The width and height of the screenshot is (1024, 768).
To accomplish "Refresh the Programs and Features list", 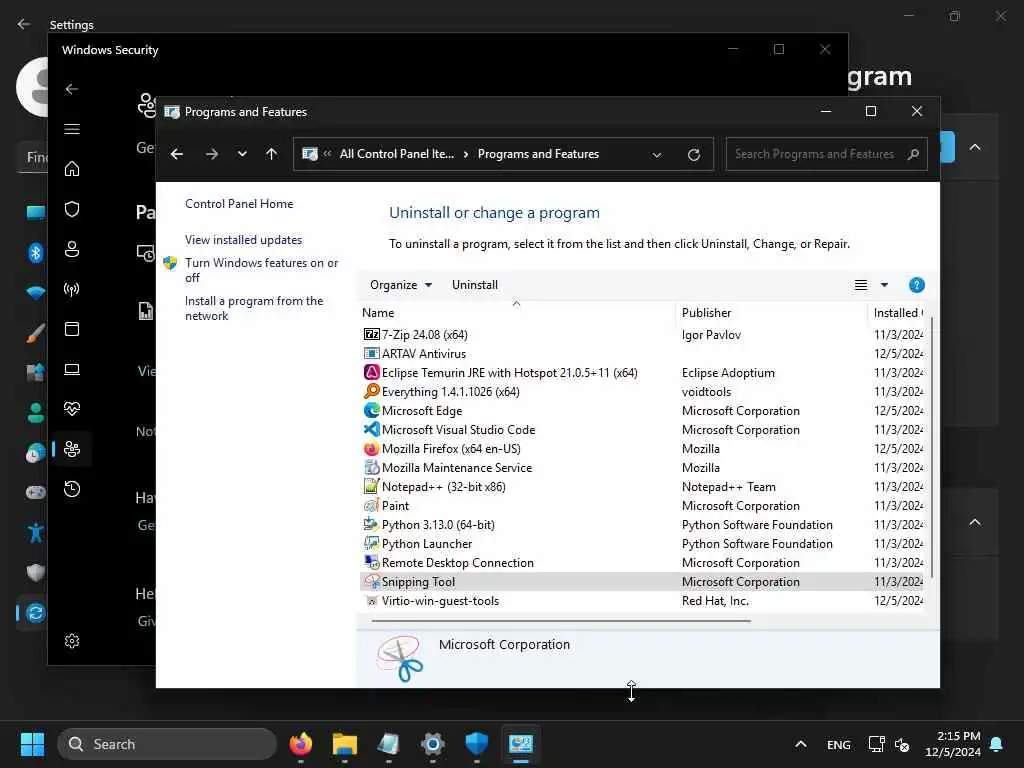I will pos(694,155).
